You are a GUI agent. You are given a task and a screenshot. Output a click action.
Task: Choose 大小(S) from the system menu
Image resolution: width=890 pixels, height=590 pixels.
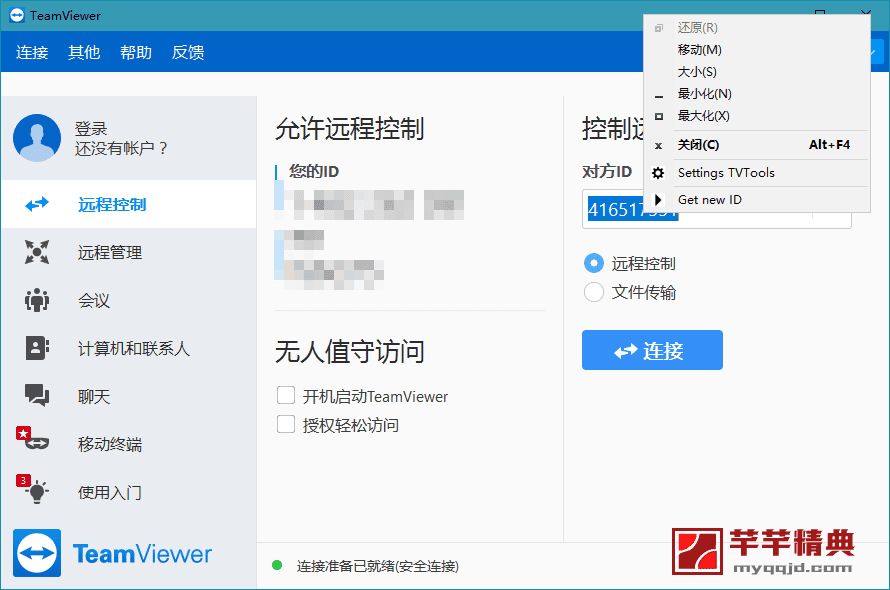757,72
